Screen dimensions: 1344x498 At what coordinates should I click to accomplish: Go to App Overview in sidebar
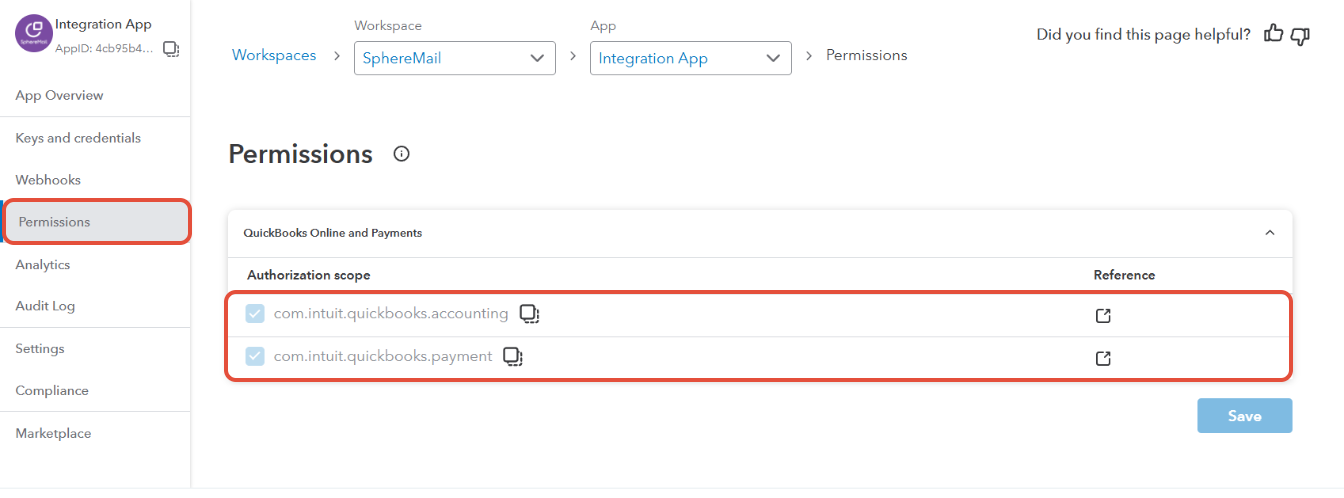(60, 96)
